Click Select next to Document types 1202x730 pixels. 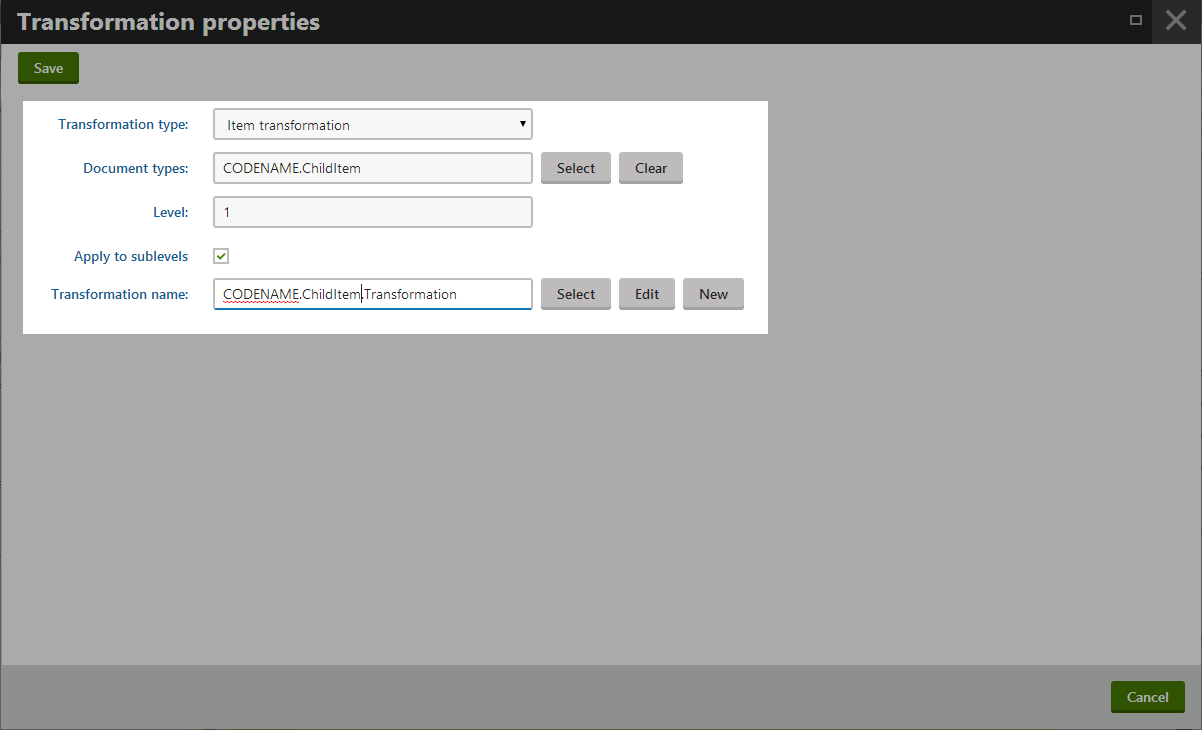[x=576, y=168]
